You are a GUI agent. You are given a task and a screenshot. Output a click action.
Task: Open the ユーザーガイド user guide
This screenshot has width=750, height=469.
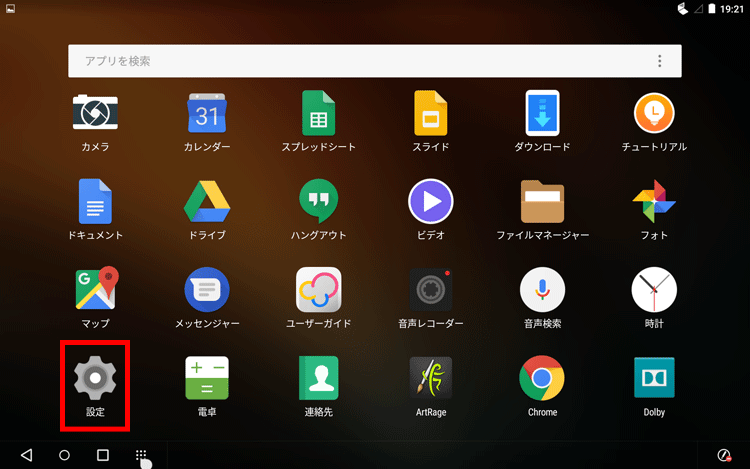pos(318,290)
